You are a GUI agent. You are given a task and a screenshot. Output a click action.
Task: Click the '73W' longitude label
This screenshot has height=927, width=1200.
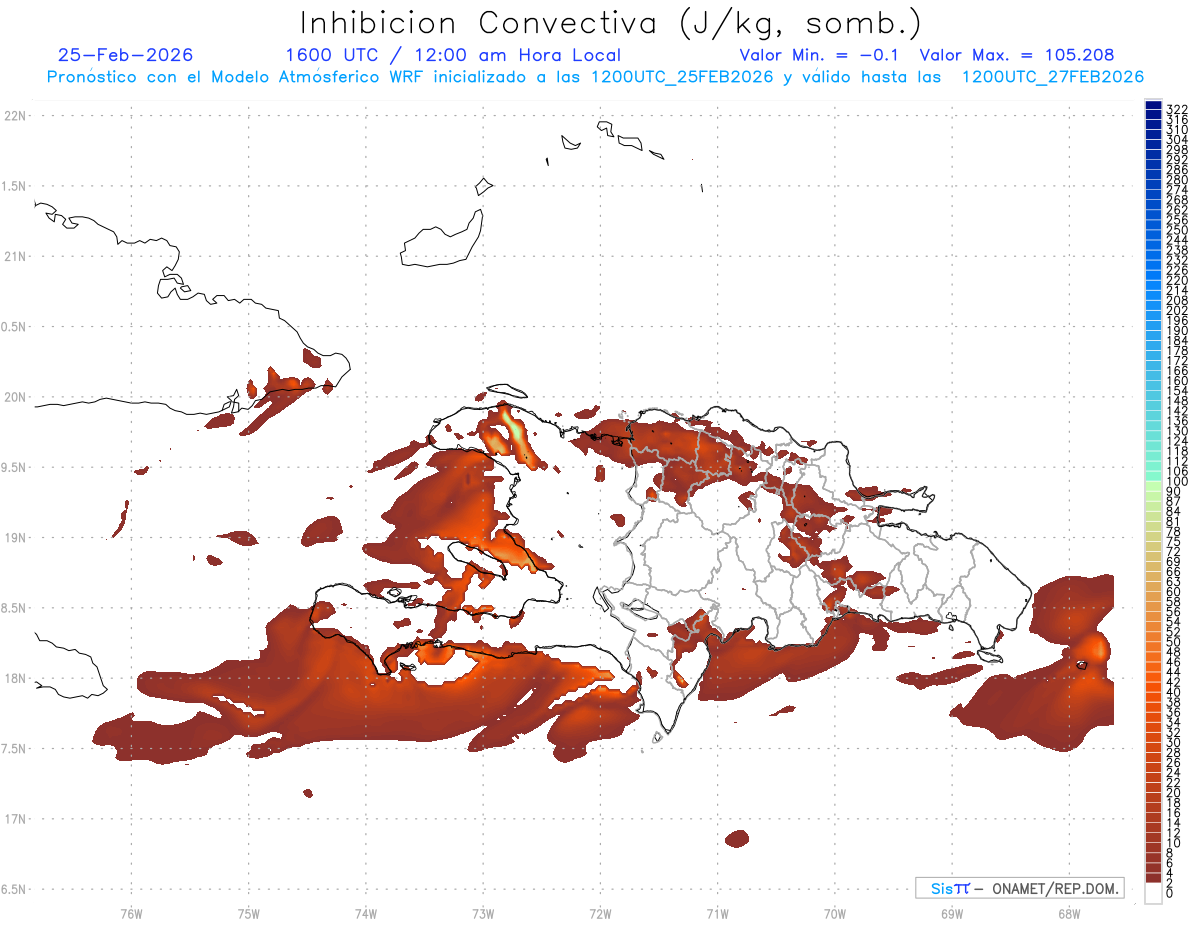pos(483,913)
